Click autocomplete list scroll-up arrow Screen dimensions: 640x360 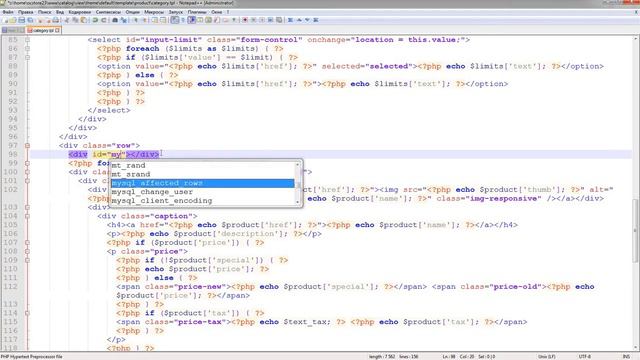[x=298, y=164]
